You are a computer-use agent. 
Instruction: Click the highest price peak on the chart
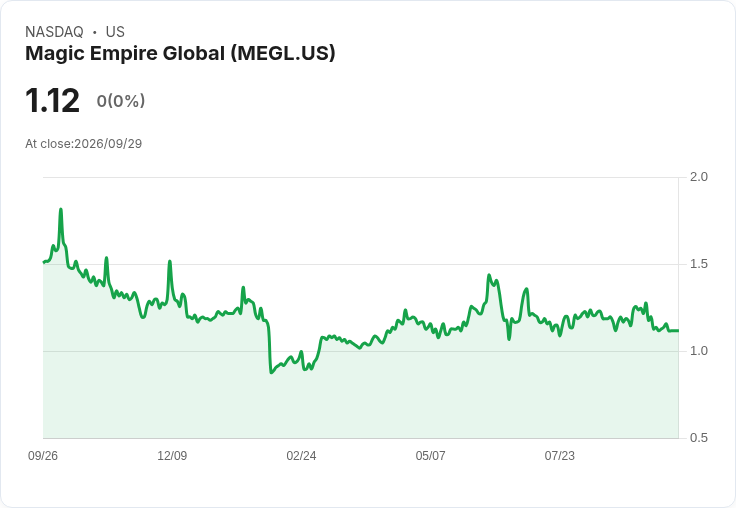(x=61, y=209)
